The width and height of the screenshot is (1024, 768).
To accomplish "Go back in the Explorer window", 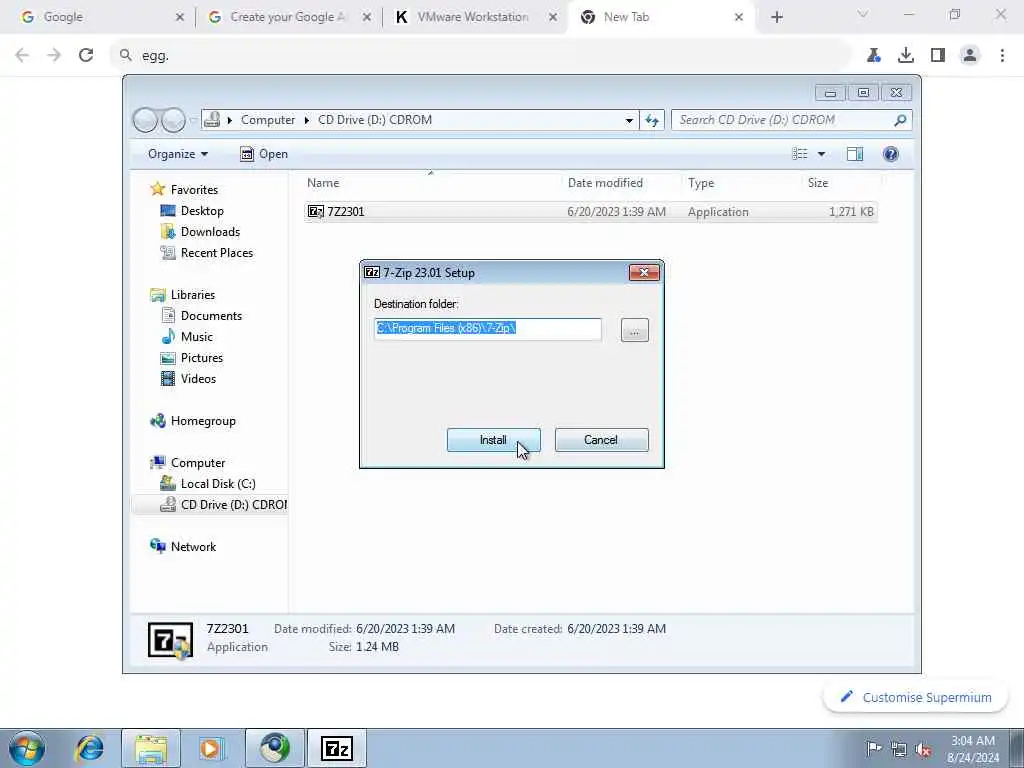I will coord(145,120).
